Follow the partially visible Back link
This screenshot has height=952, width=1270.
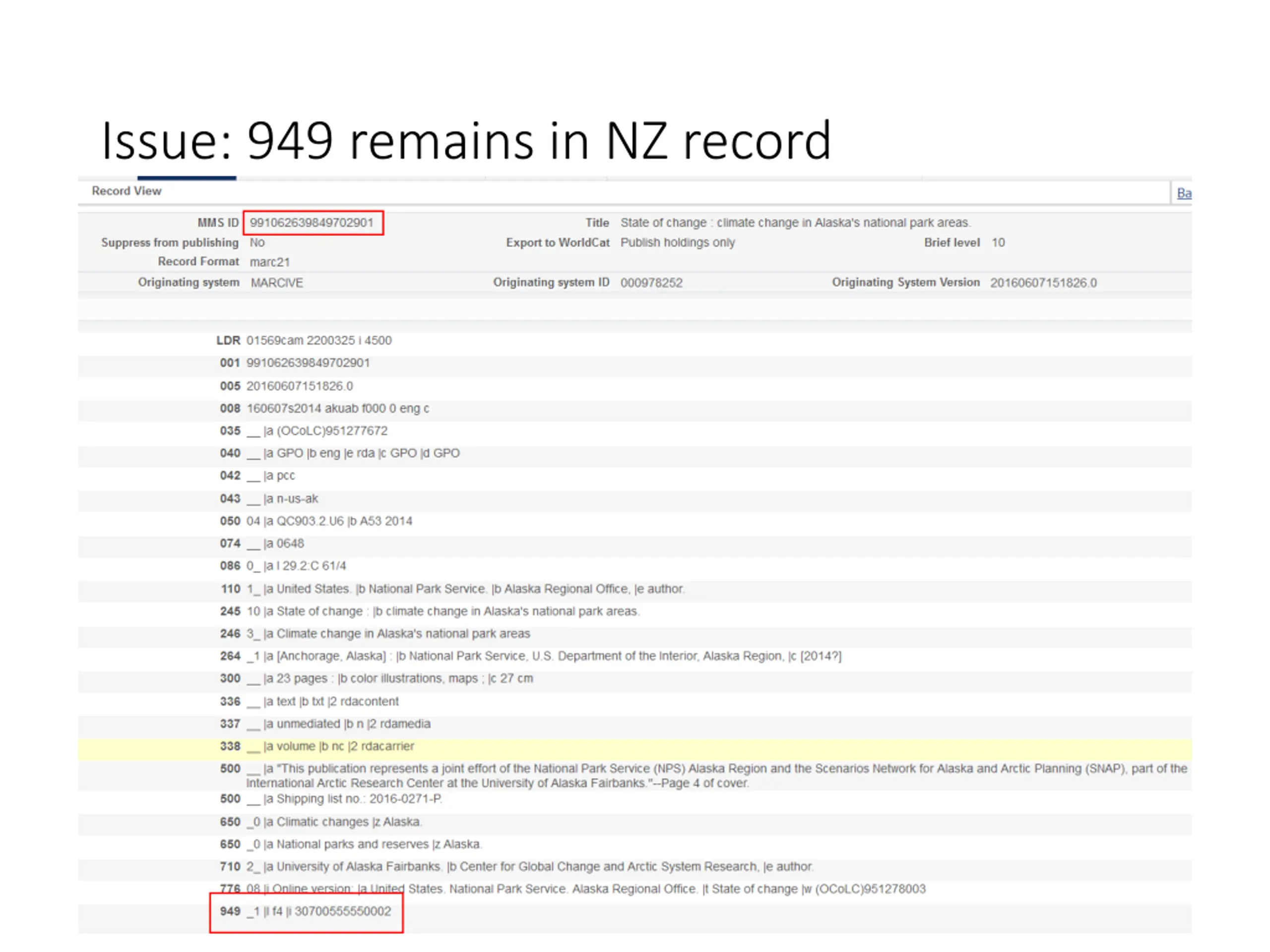(x=1184, y=193)
